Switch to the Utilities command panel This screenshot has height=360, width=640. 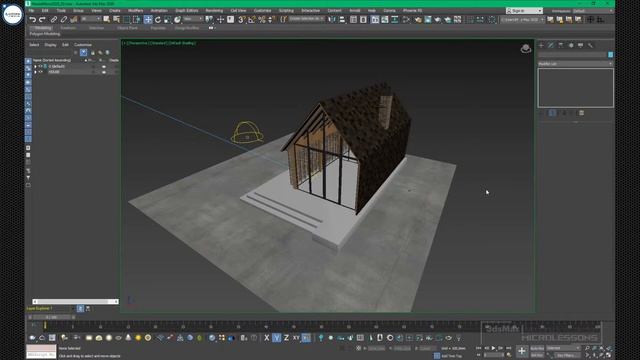point(590,45)
